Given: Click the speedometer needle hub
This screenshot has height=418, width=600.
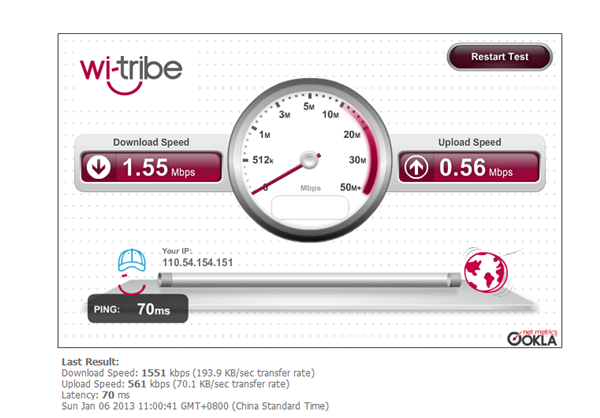Looking at the screenshot, I should [x=309, y=160].
